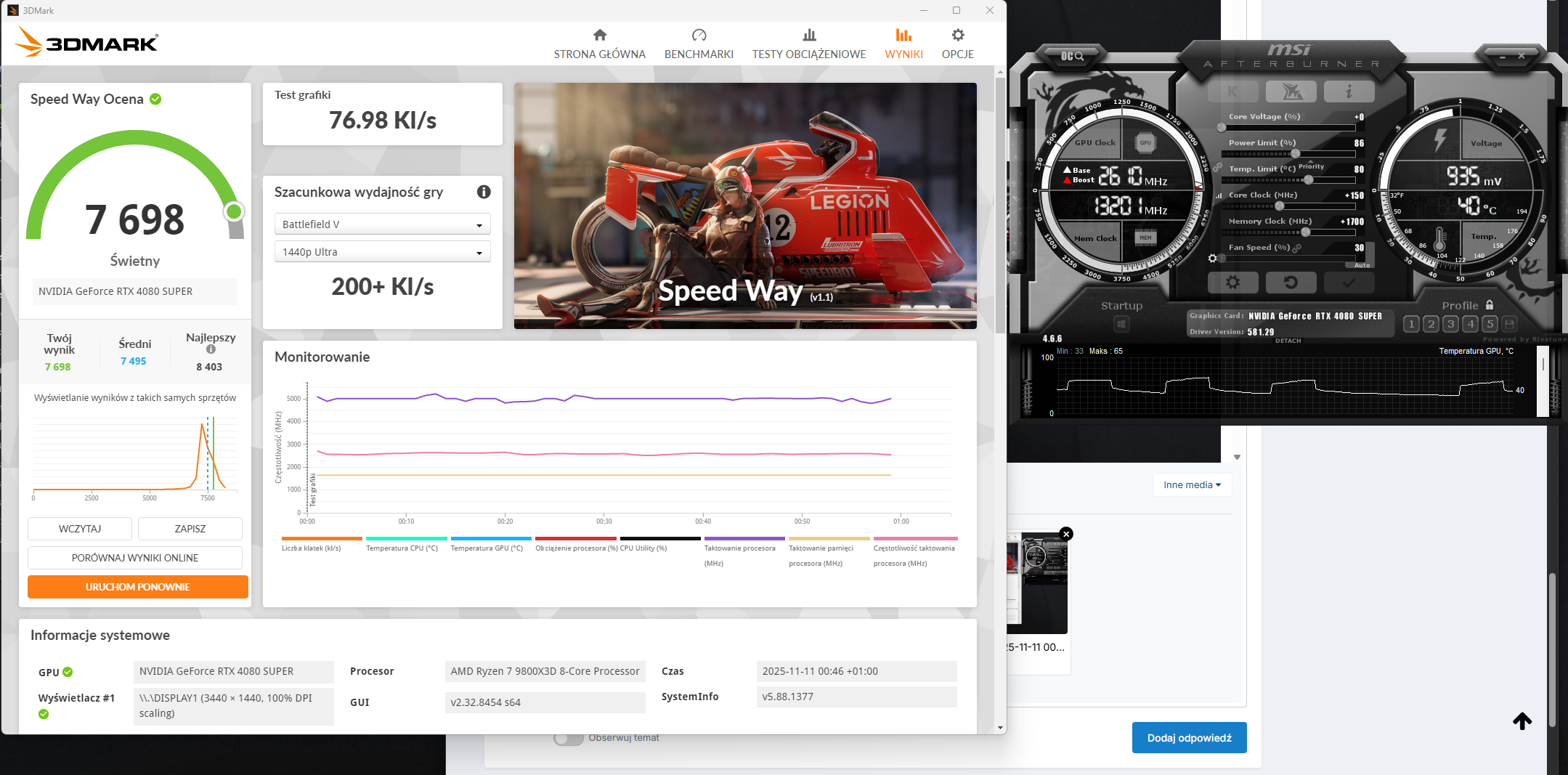Click the voltage curve icon beside Core Clock
The width and height of the screenshot is (1568, 775).
click(x=1219, y=195)
